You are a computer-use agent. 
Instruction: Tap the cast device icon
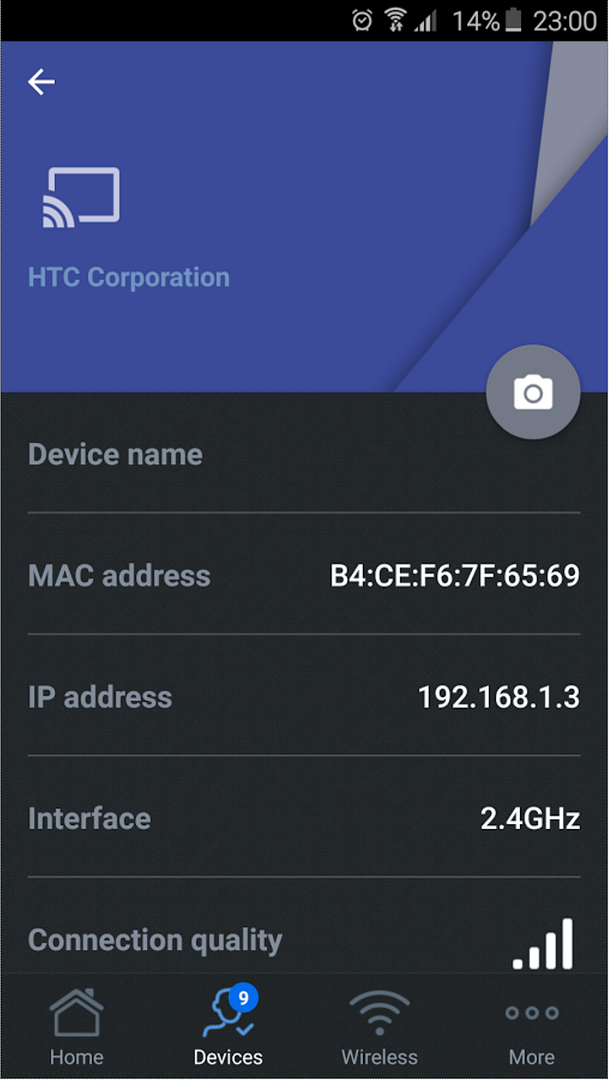click(81, 196)
